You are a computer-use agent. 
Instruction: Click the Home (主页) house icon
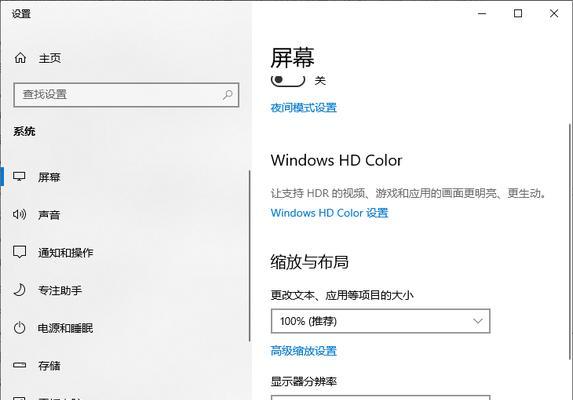tap(20, 58)
